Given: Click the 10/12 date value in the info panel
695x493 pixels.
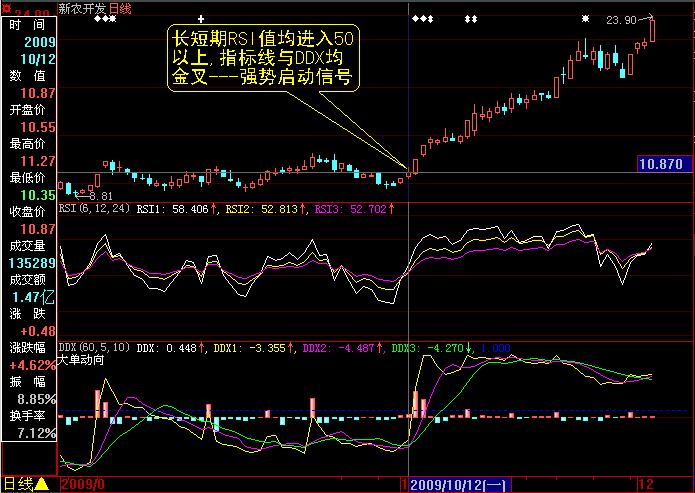Looking at the screenshot, I should tap(38, 59).
